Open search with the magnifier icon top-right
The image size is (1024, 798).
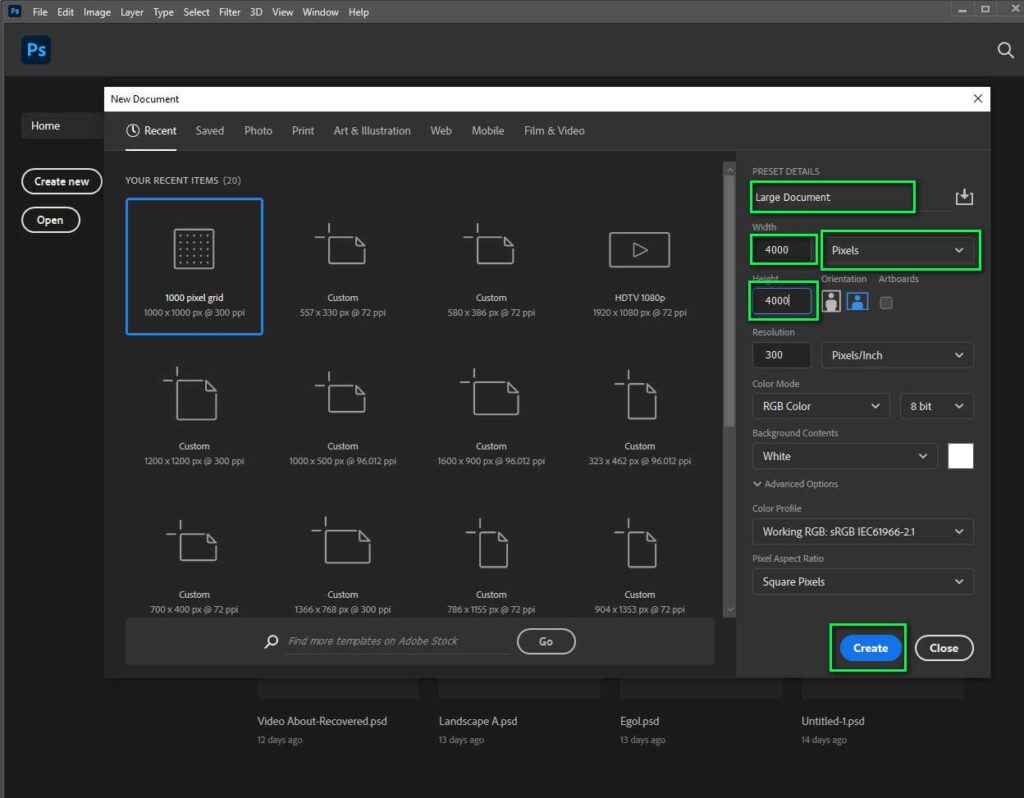coord(1005,49)
